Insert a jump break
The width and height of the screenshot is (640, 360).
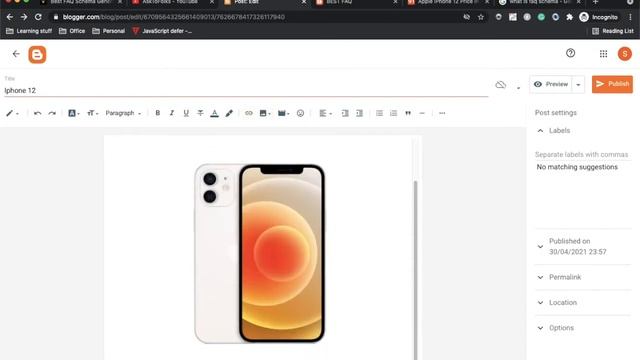point(422,113)
